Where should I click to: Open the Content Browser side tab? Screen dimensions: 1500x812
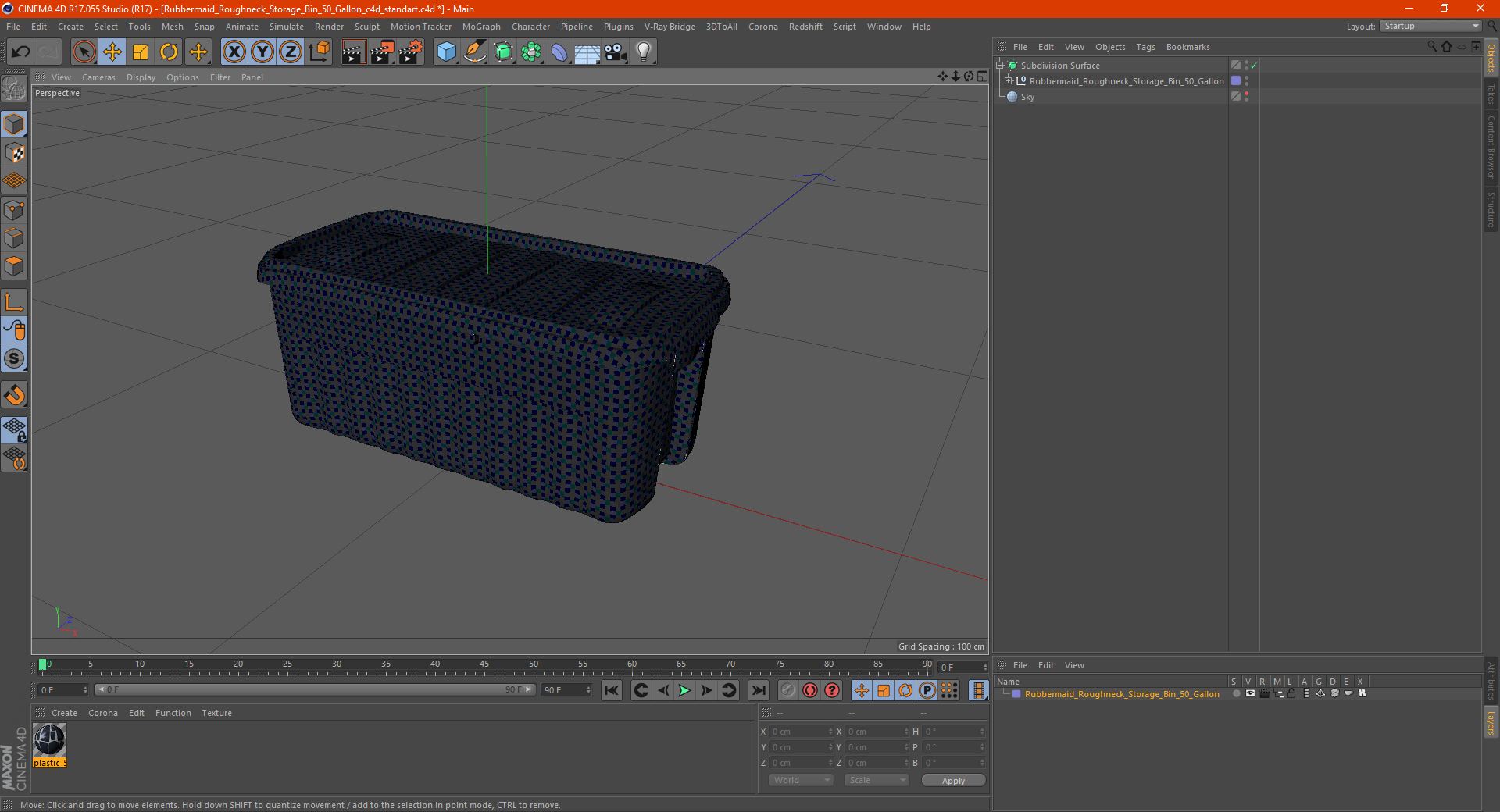[1491, 147]
